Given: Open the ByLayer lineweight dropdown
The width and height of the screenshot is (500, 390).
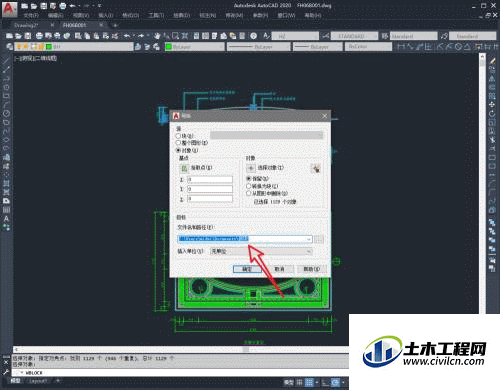Looking at the screenshot, I should point(318,47).
